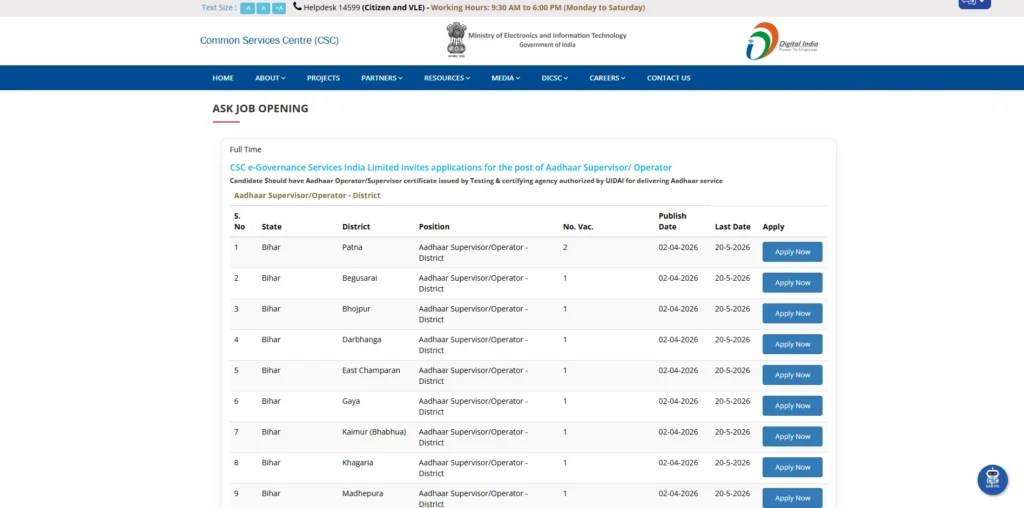Click the 'ASK JOB OPENING' page heading
Screen dimensions: 1024x508
260,108
